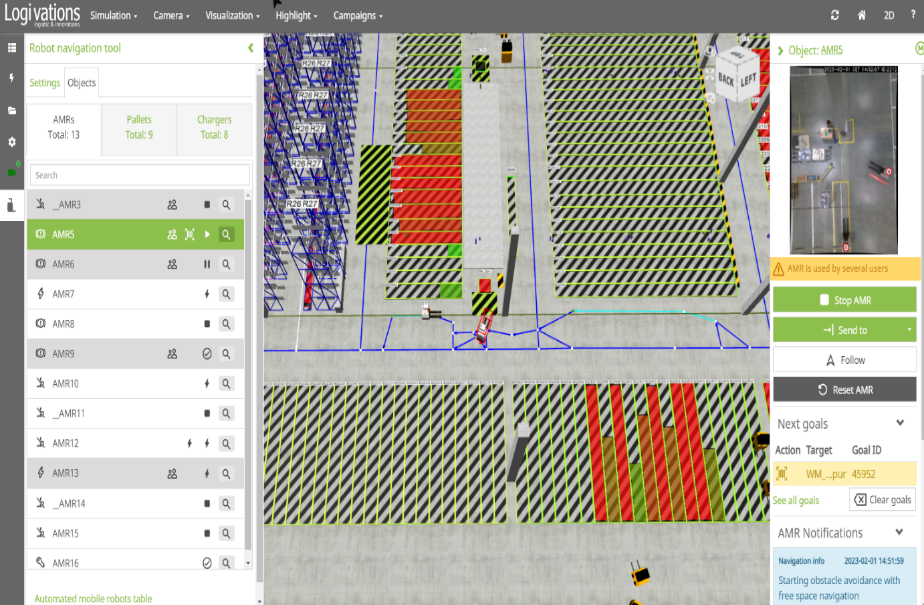Open the grid list sidebar icon
The image size is (924, 605).
(12, 48)
